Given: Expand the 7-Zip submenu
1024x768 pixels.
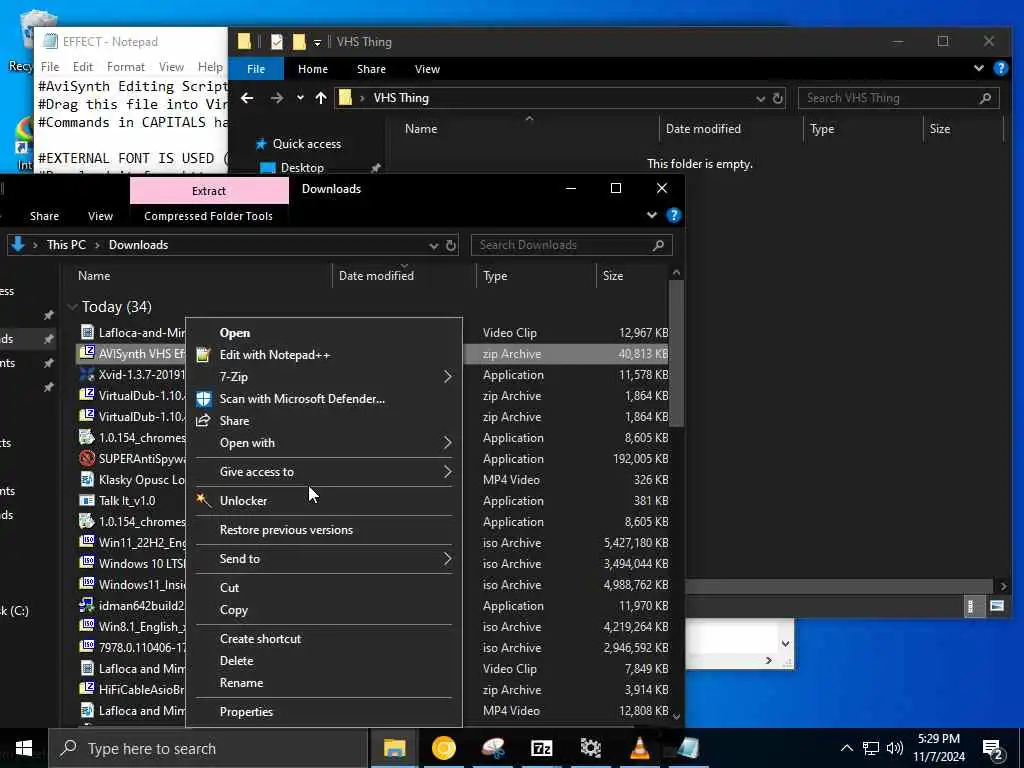Looking at the screenshot, I should pos(324,377).
